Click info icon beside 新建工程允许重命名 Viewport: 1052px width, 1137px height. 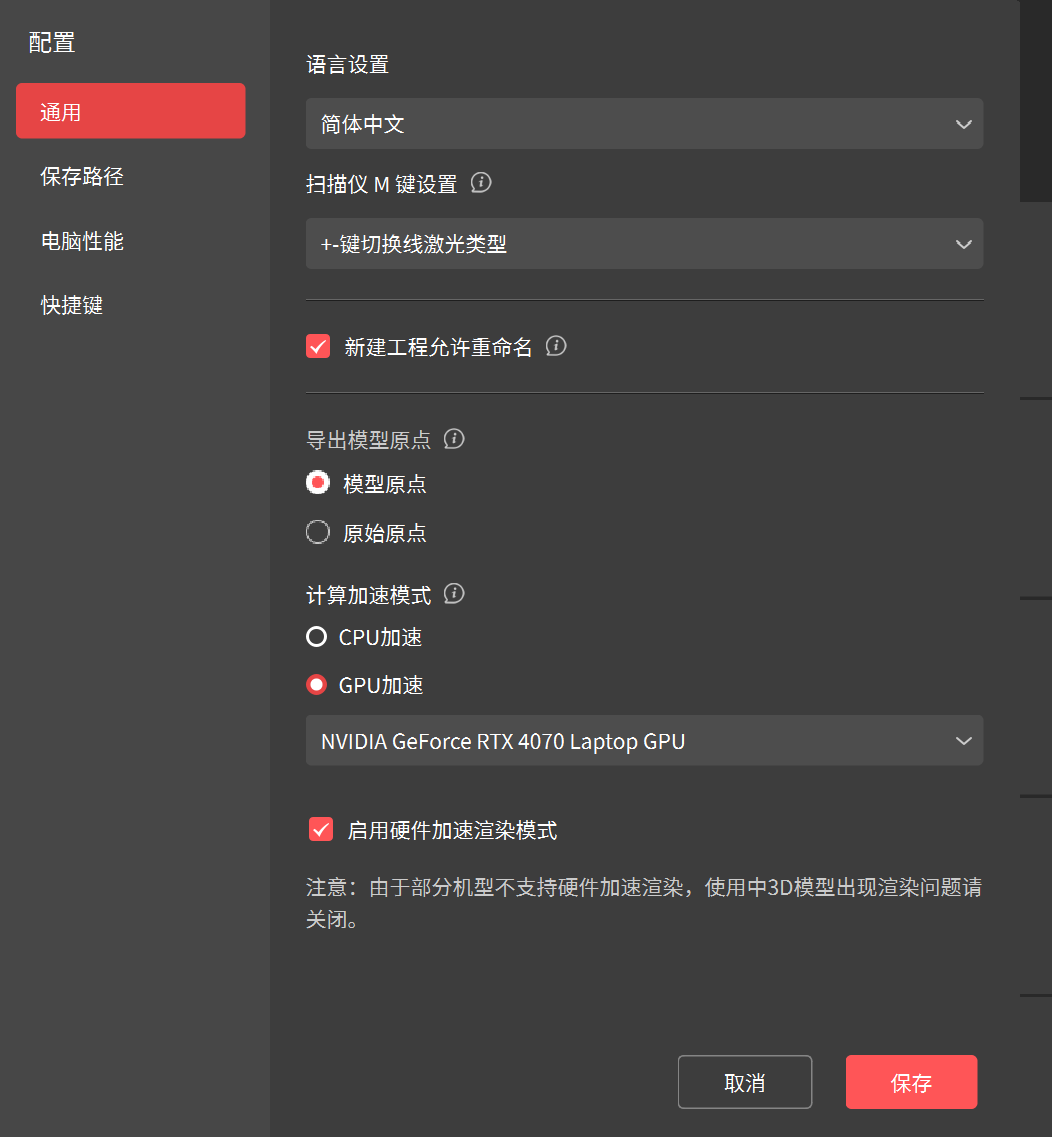[556, 347]
